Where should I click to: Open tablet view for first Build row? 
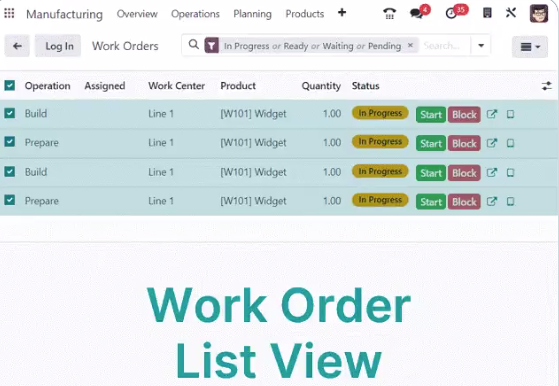(511, 114)
